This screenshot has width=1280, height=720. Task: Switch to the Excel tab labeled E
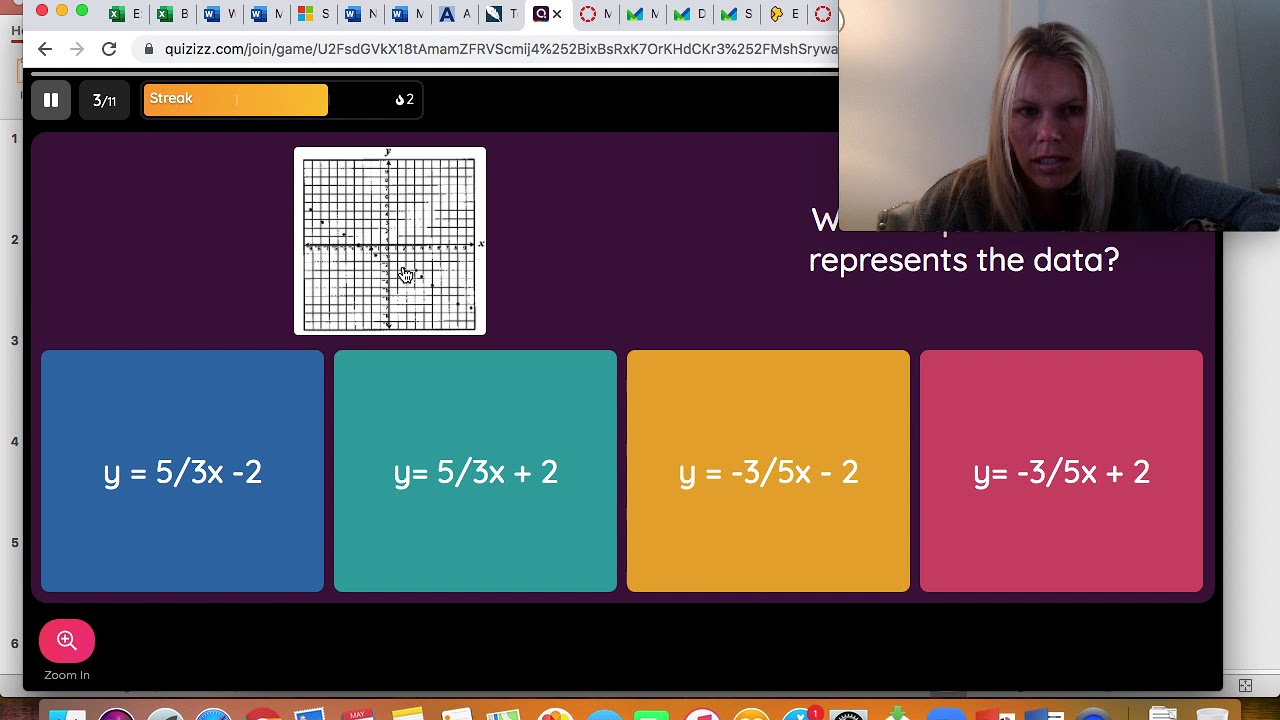pos(127,14)
